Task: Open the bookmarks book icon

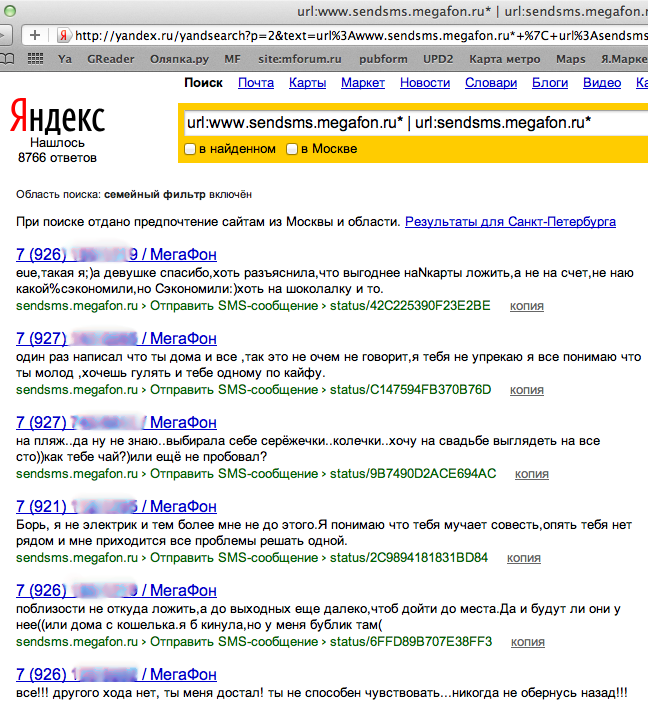Action: pyautogui.click(x=7, y=59)
